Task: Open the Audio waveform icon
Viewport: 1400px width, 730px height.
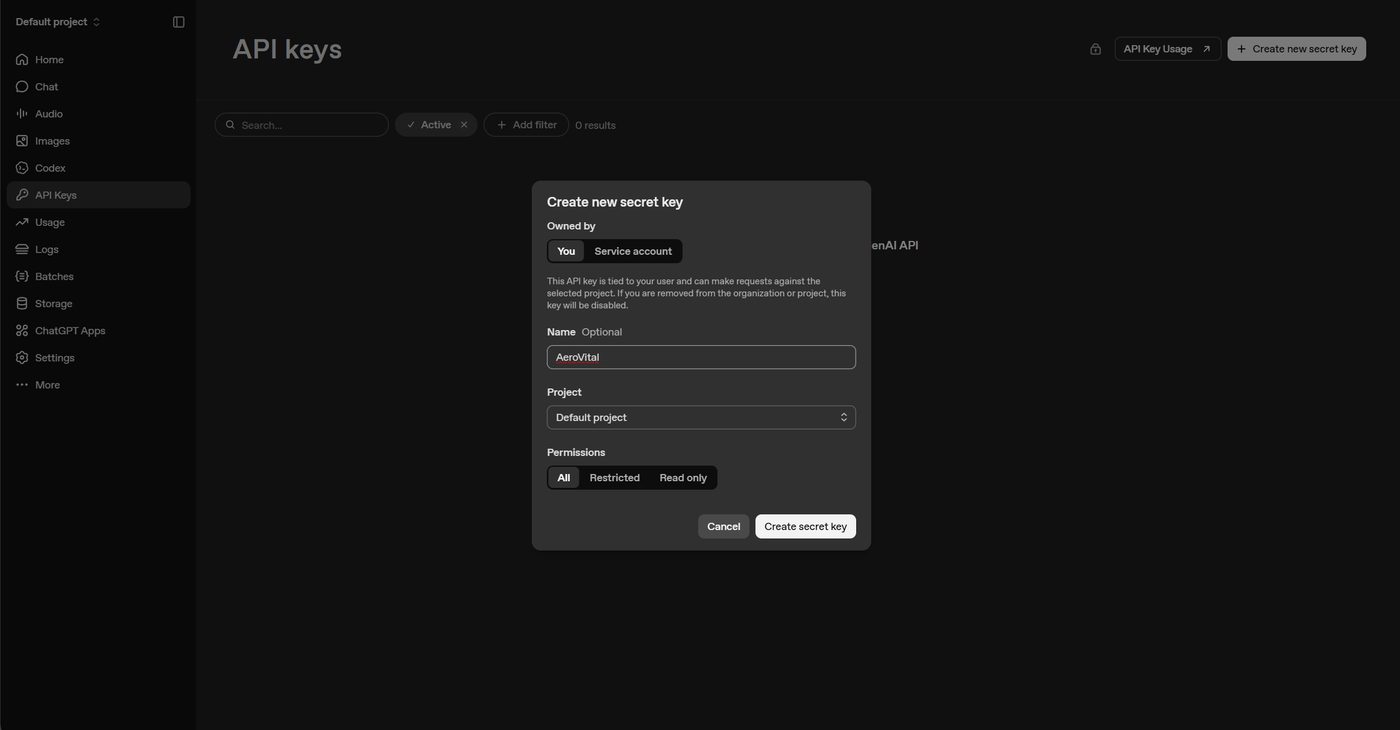Action: (22, 114)
